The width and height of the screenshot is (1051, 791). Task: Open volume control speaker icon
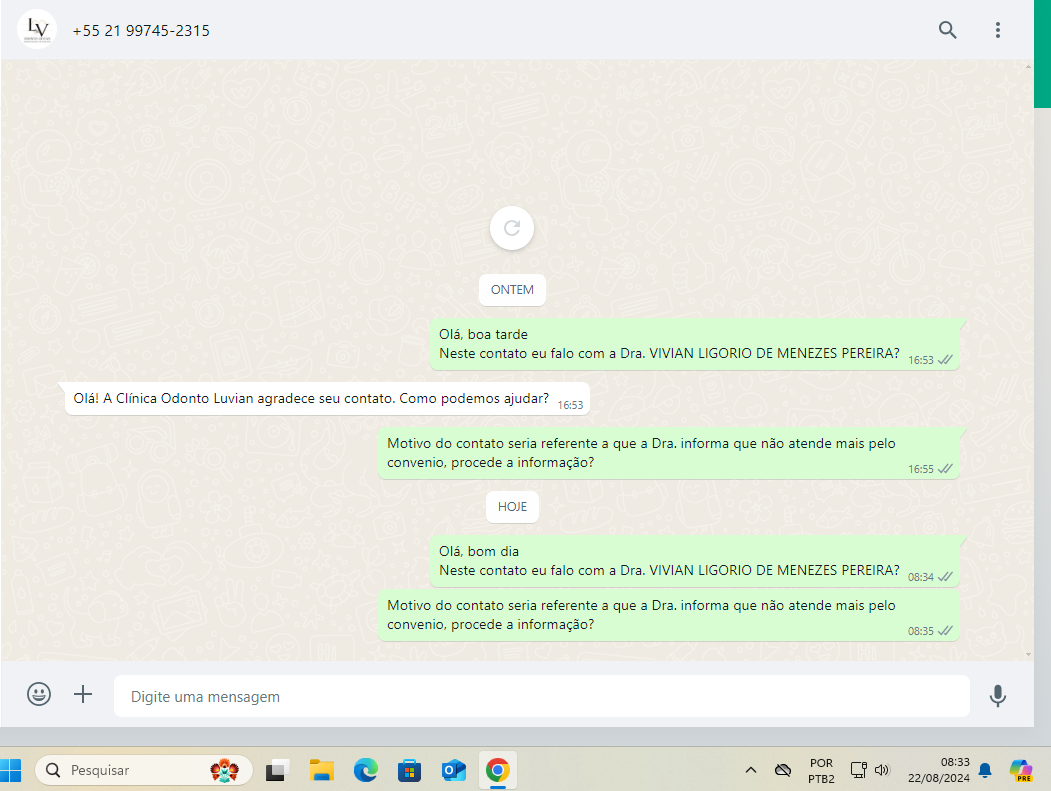[x=882, y=770]
